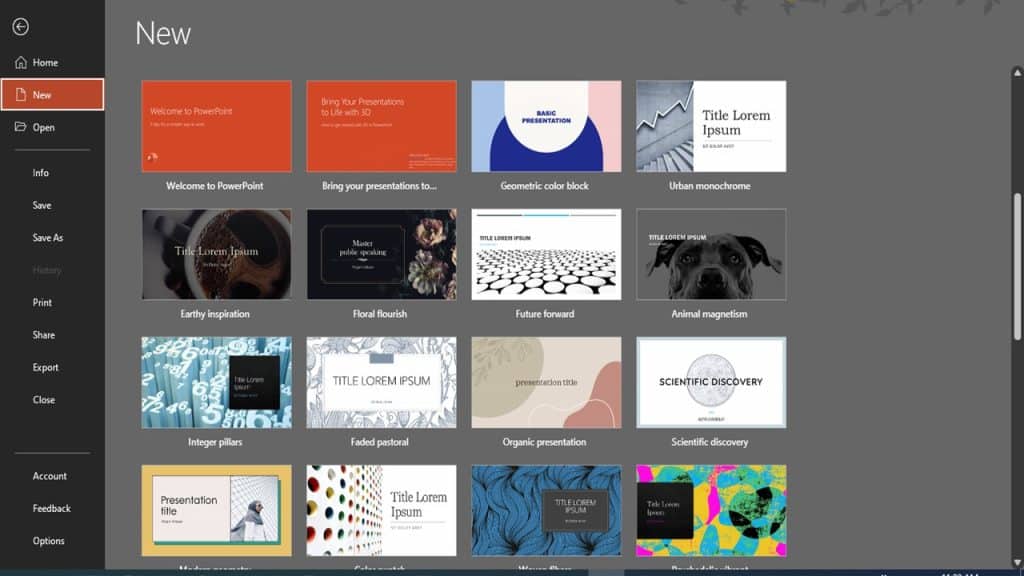Pick the Animal magnetism template
This screenshot has width=1024, height=576.
pyautogui.click(x=711, y=255)
